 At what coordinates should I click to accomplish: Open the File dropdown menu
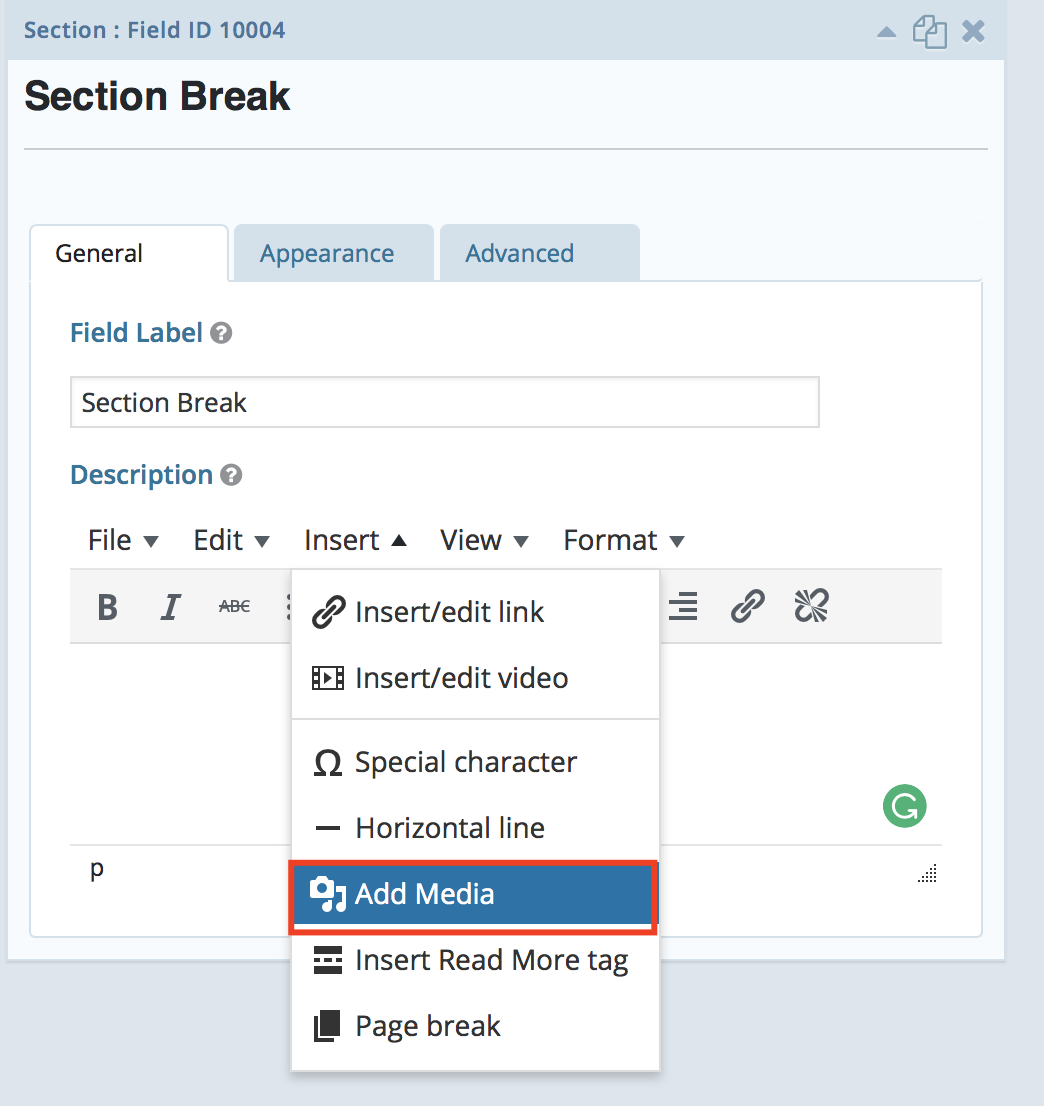123,540
